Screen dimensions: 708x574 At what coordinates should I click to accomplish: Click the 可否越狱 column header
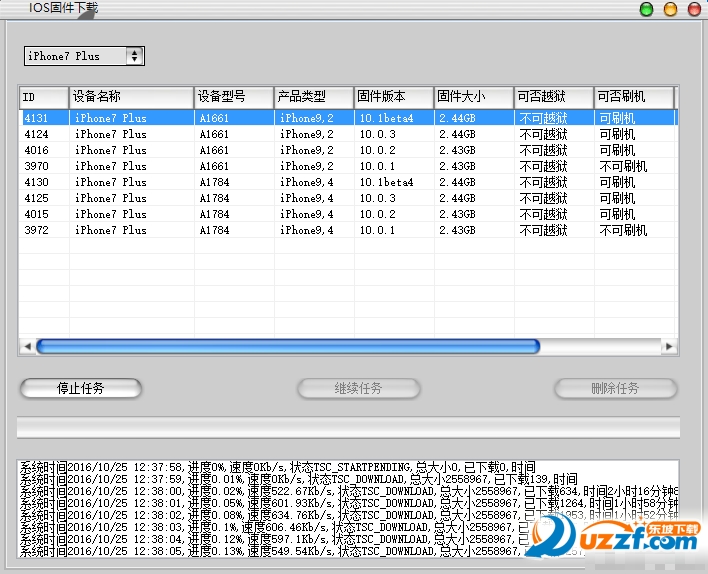[x=554, y=97]
